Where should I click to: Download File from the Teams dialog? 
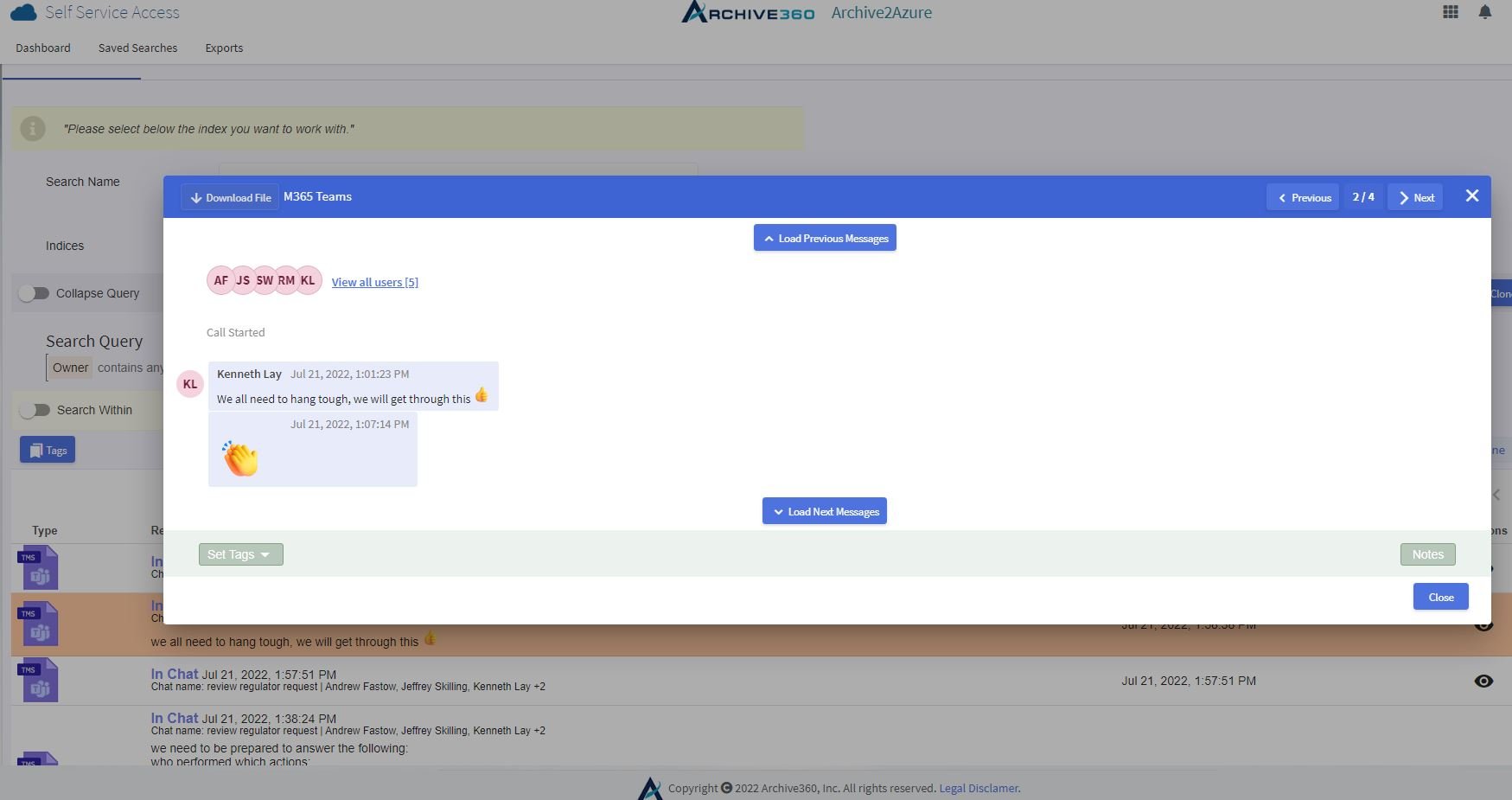coord(230,197)
